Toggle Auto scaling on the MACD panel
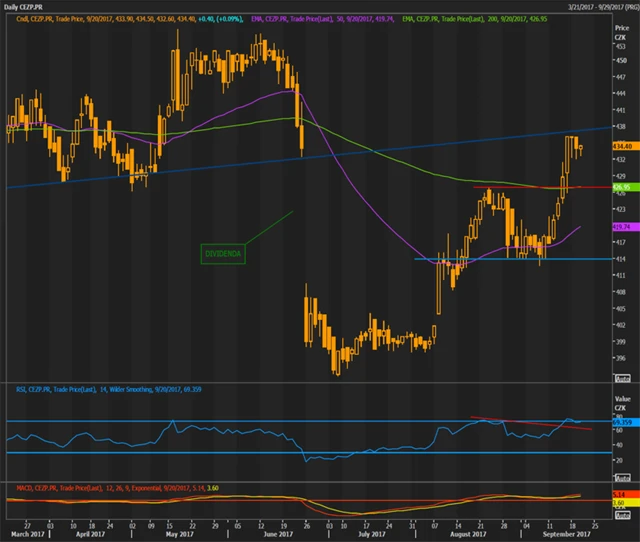640x542 pixels. [622, 514]
